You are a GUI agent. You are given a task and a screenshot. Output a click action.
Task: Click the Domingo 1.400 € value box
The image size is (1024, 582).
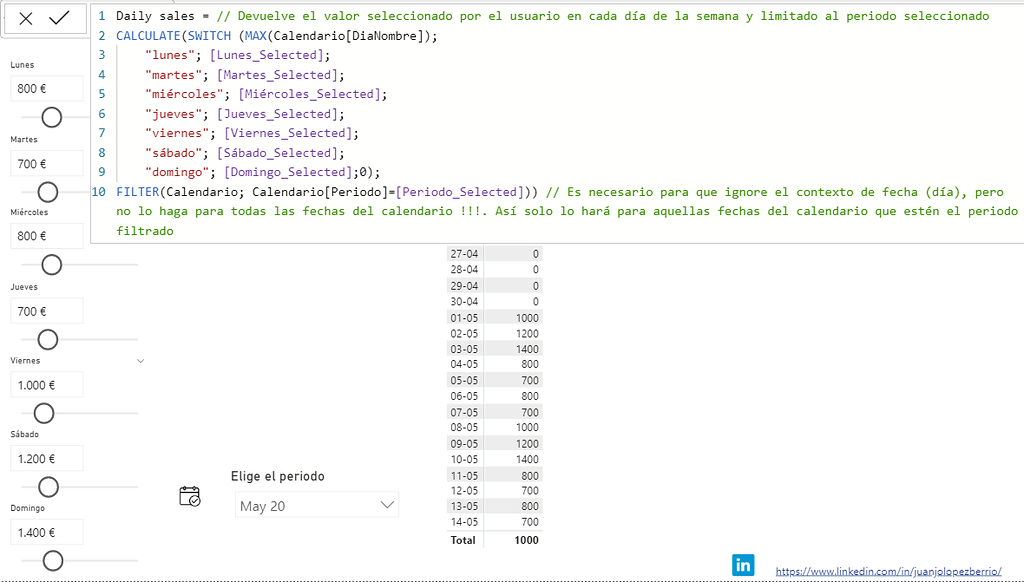coord(46,533)
